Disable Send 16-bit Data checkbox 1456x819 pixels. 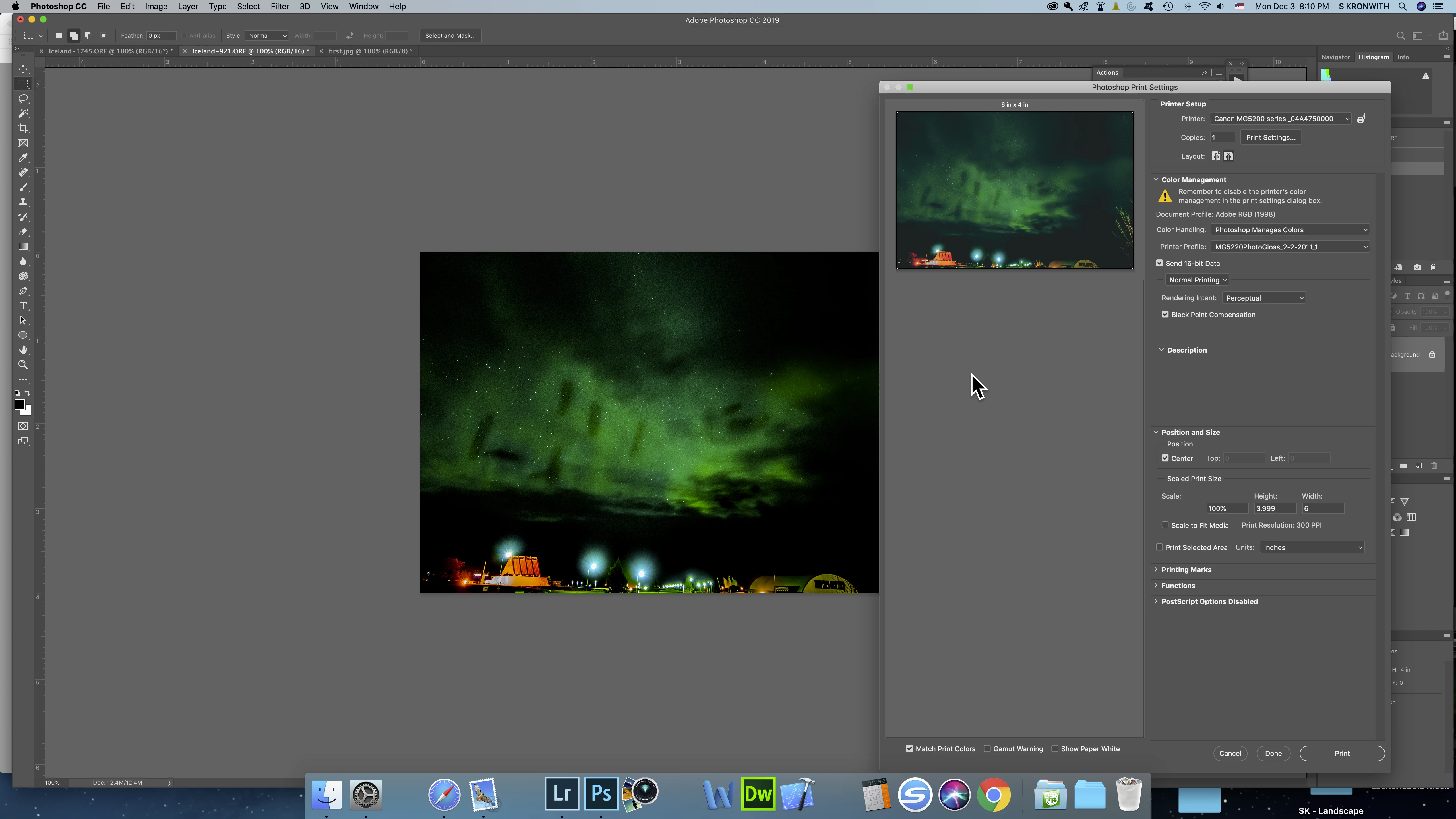1159,263
